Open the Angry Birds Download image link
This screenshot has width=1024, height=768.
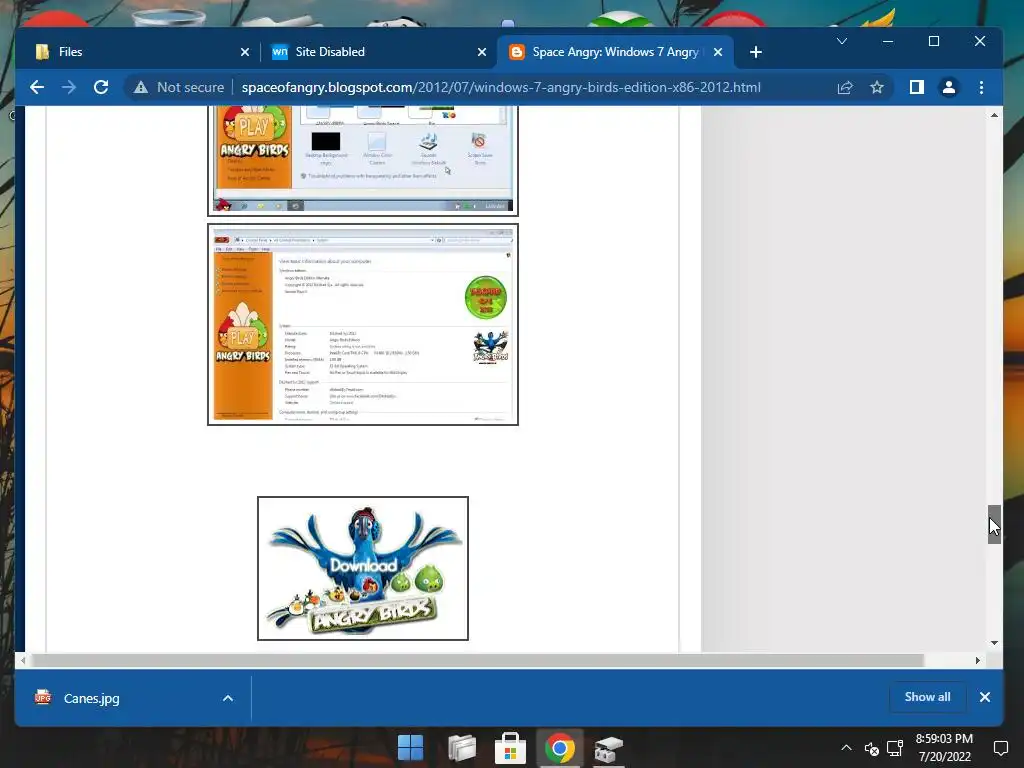click(363, 568)
